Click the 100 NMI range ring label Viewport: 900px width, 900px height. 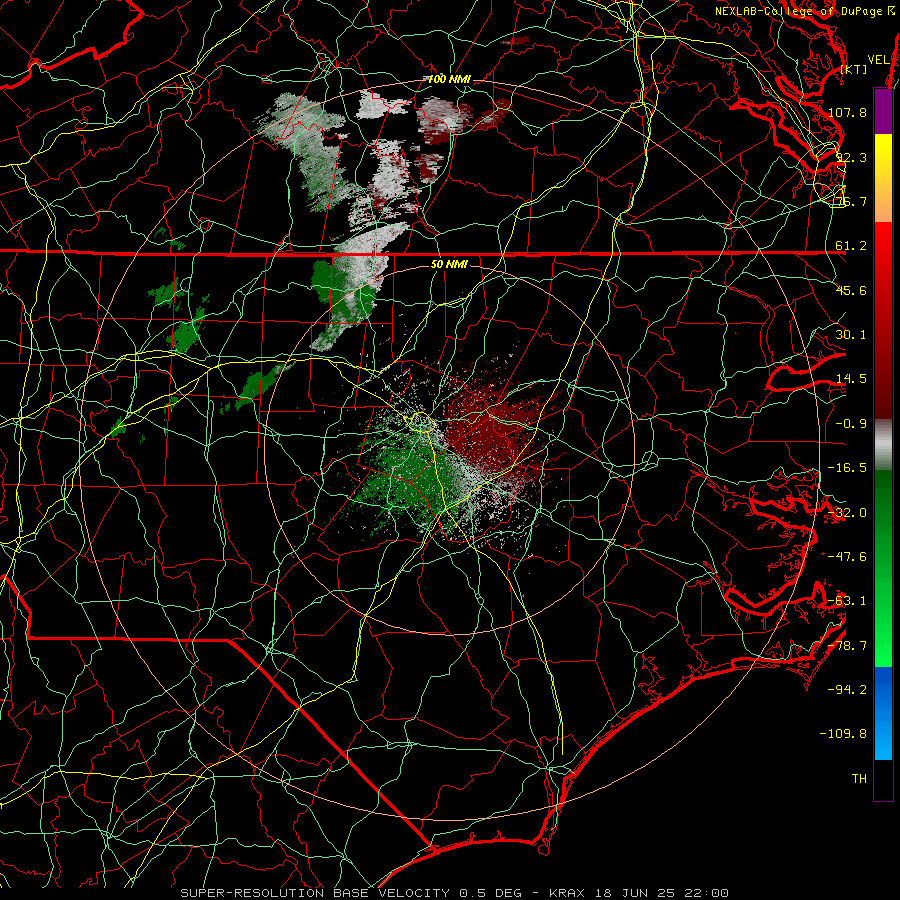(x=449, y=79)
